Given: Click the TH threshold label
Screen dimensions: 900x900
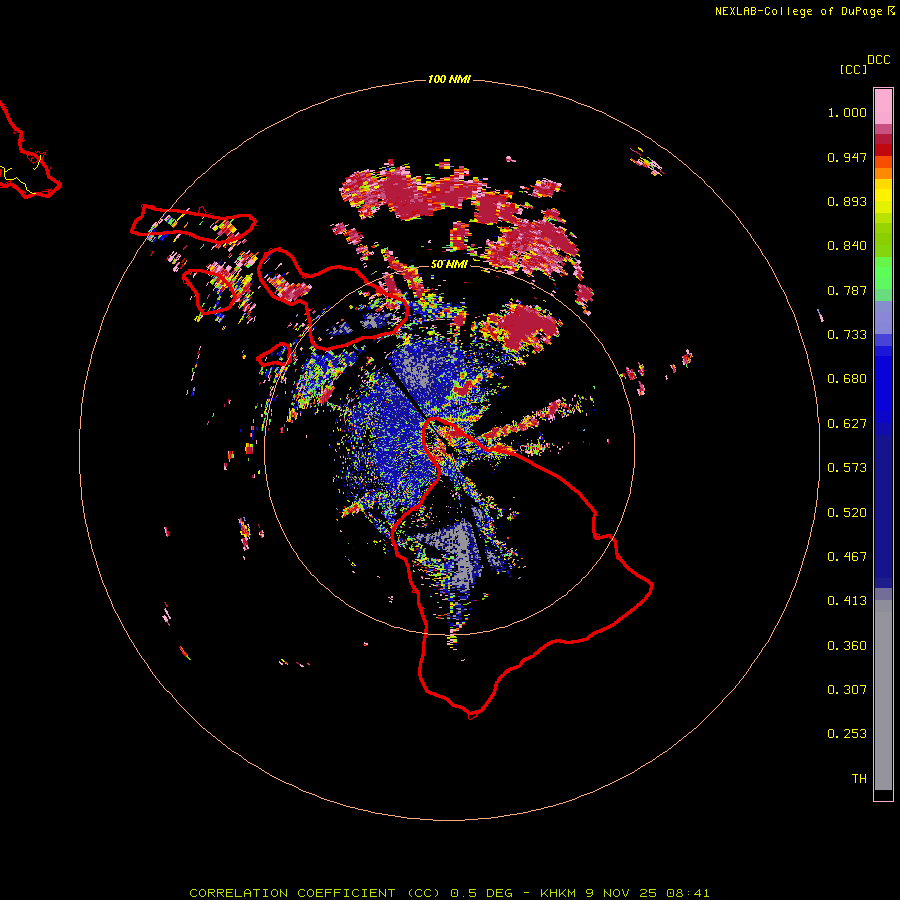Looking at the screenshot, I should 859,779.
